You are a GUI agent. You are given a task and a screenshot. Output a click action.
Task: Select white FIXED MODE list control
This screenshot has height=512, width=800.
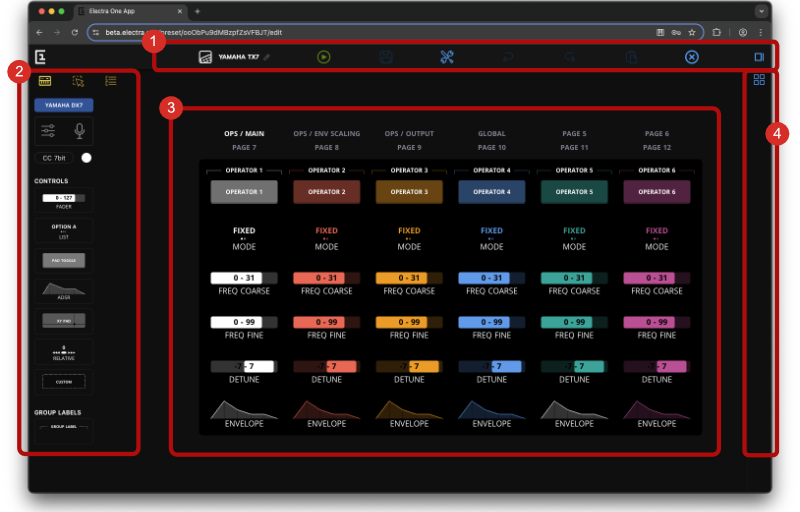coord(244,238)
